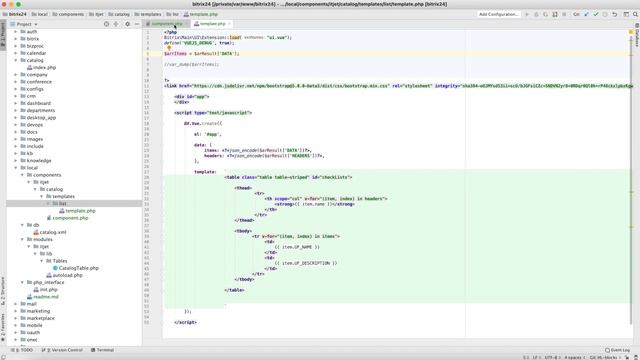Open the Structure side tool window
This screenshot has height=360, width=640.
[x=3, y=291]
